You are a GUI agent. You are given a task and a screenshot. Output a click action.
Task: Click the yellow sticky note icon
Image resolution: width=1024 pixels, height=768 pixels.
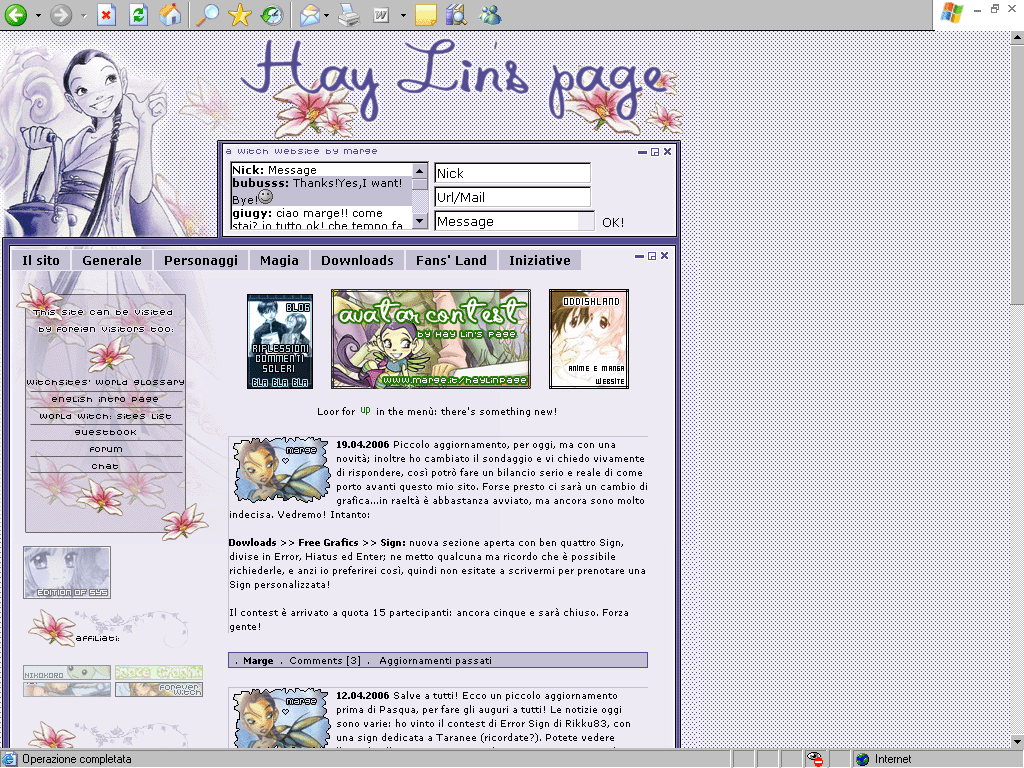[x=426, y=14]
